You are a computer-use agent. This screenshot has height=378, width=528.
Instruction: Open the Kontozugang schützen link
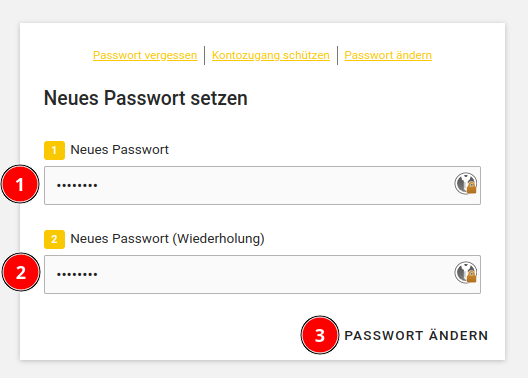(x=271, y=55)
